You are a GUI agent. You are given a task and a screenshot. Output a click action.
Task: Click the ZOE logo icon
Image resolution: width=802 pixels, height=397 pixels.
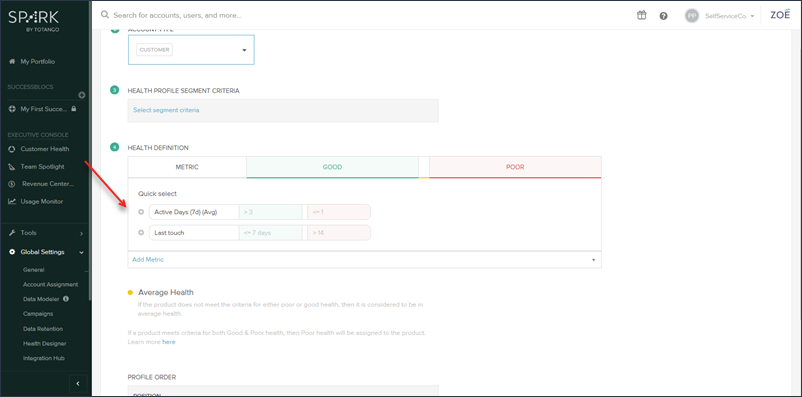pyautogui.click(x=780, y=14)
